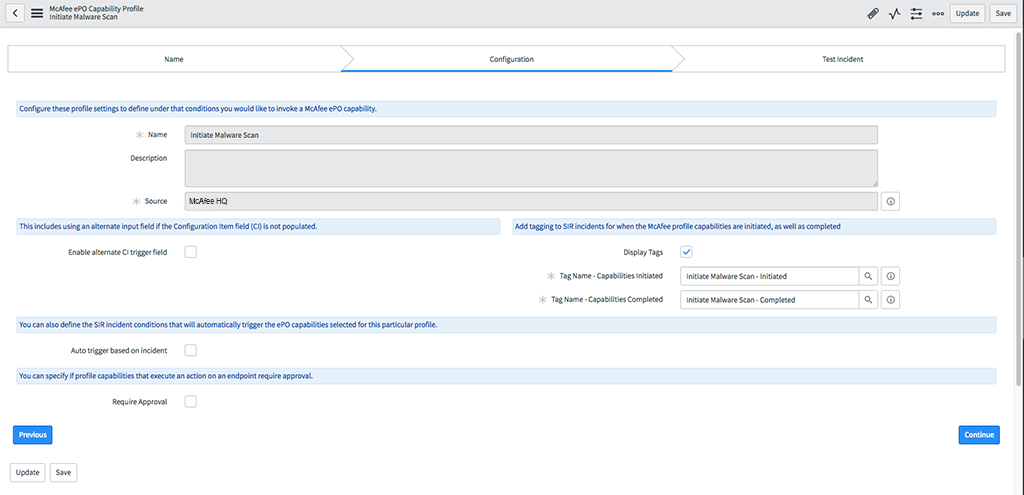
Task: Click the bottom Update button
Action: click(27, 473)
